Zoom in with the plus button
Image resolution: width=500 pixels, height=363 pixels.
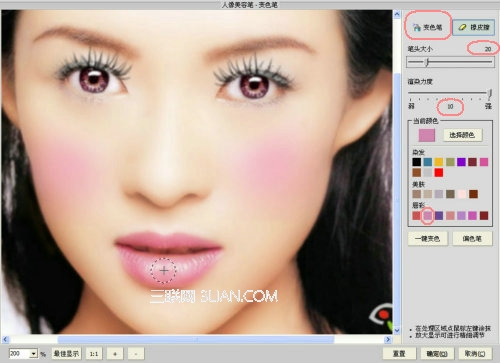click(115, 354)
